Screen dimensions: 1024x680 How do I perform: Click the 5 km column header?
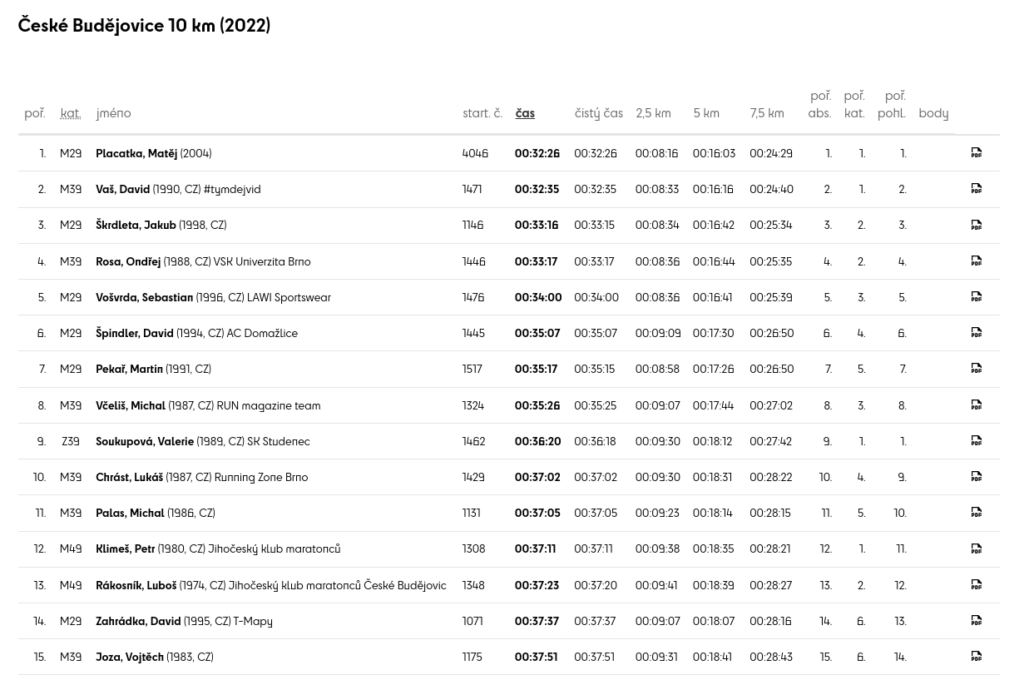[706, 114]
